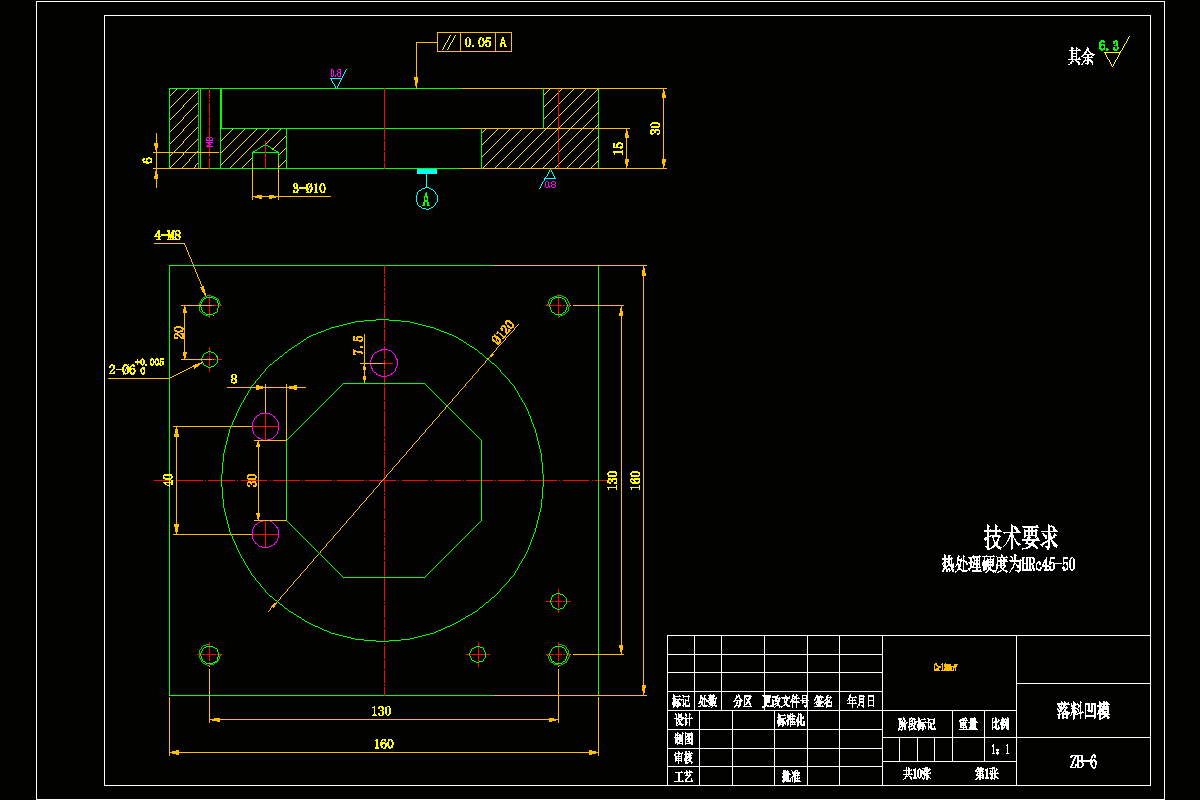Viewport: 1200px width, 800px height.
Task: Click the magenta M8 label in section view
Action: [210, 143]
